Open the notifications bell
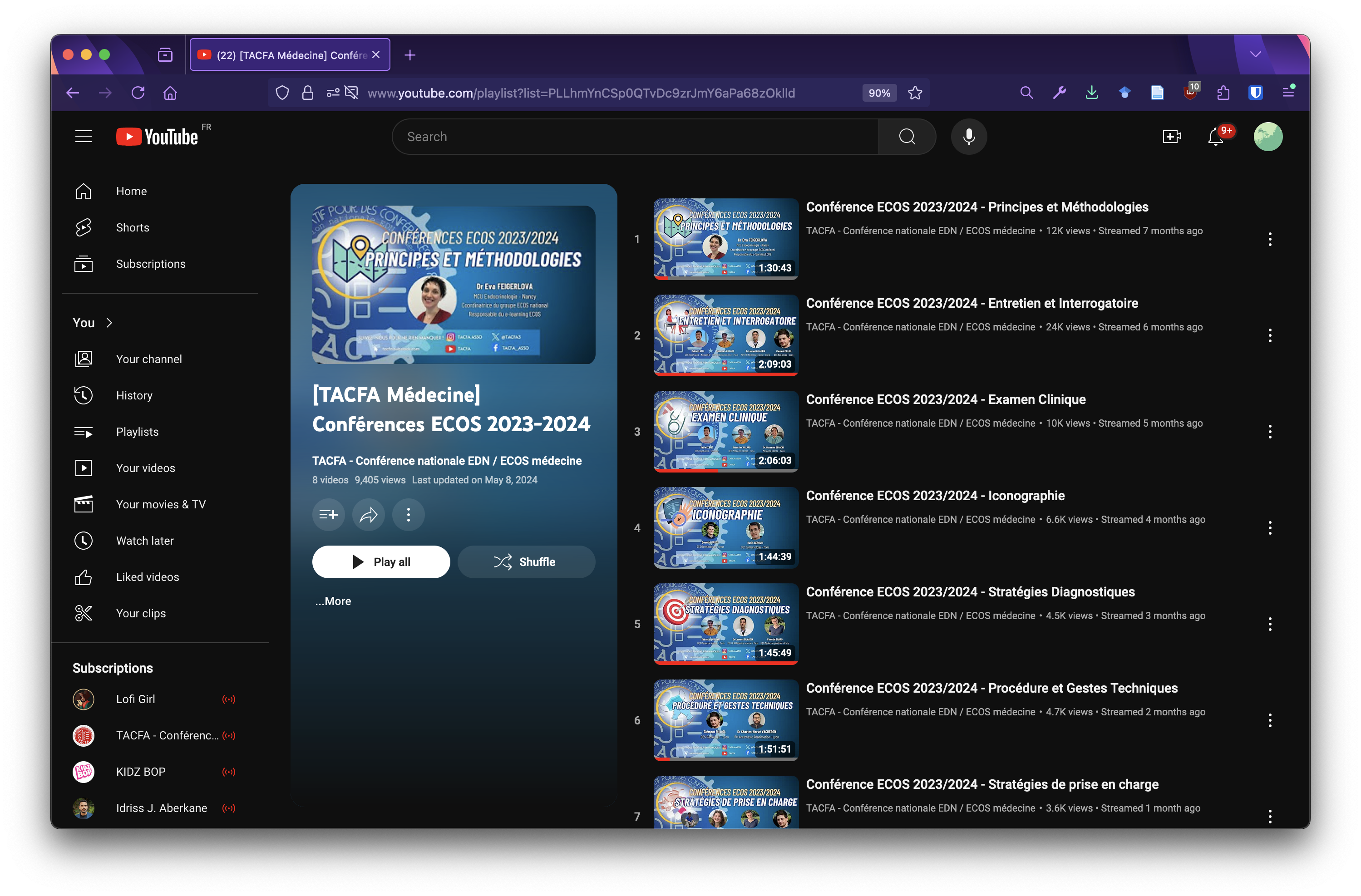Screen dimensions: 1361x896 pyautogui.click(x=1216, y=137)
